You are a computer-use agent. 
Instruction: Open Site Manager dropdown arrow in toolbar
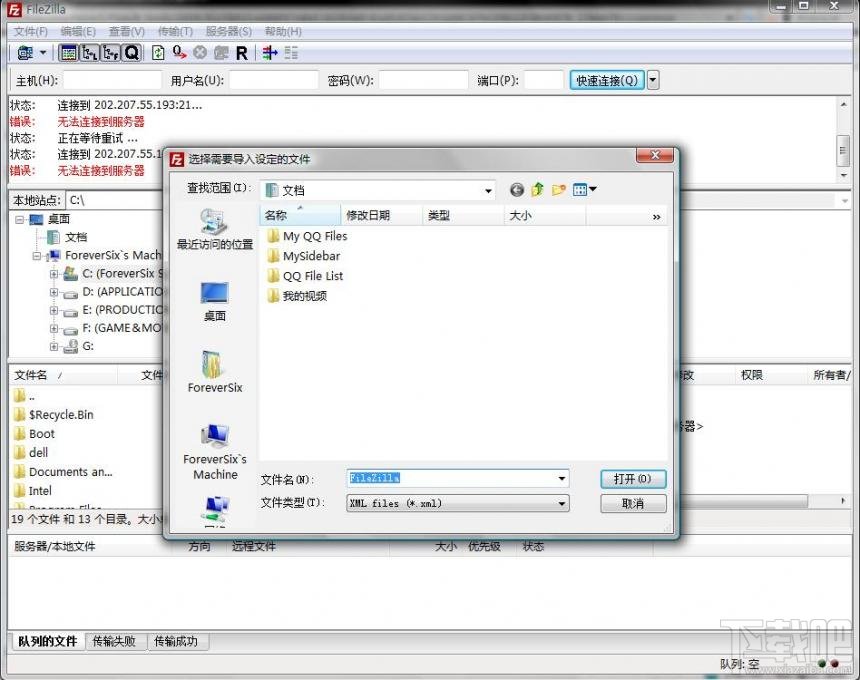(43, 53)
